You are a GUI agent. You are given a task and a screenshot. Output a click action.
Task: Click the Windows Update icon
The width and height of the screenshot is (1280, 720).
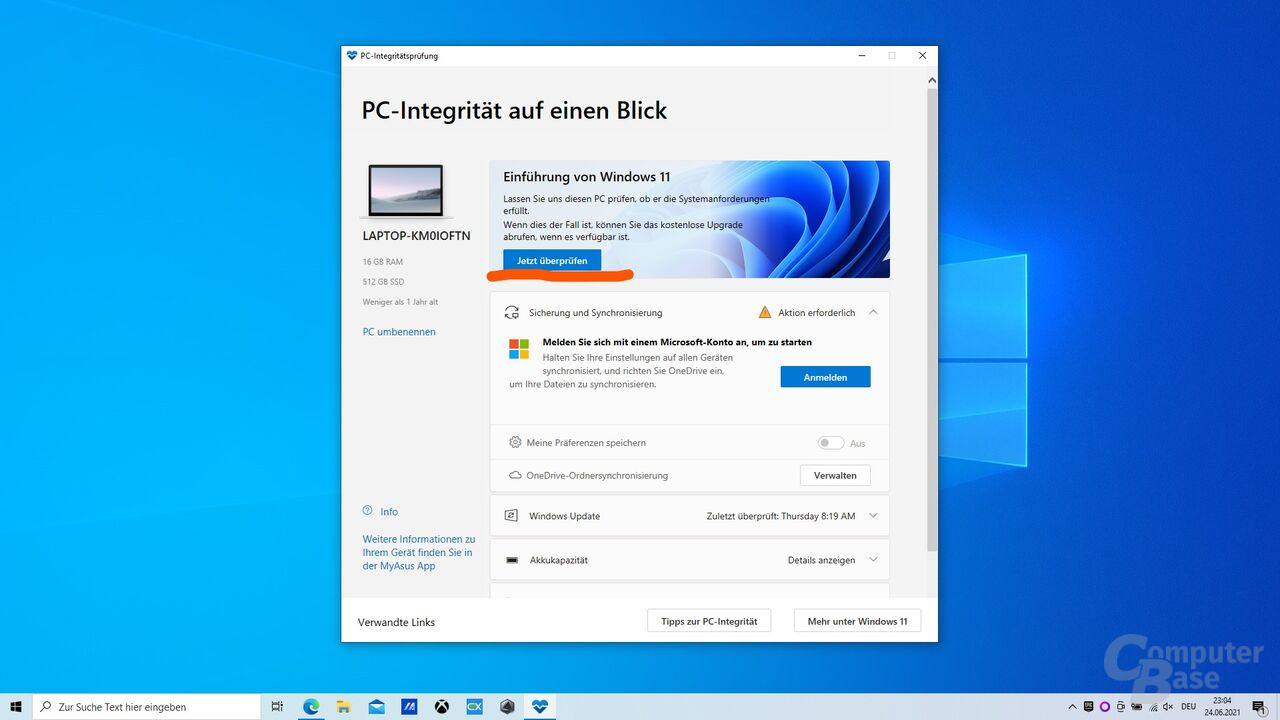[512, 515]
